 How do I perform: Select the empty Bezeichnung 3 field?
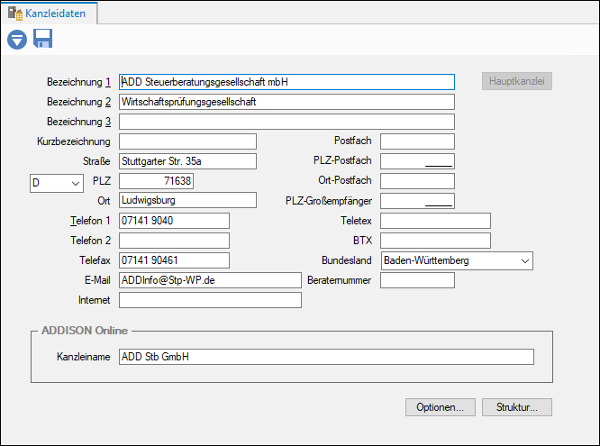(x=287, y=122)
